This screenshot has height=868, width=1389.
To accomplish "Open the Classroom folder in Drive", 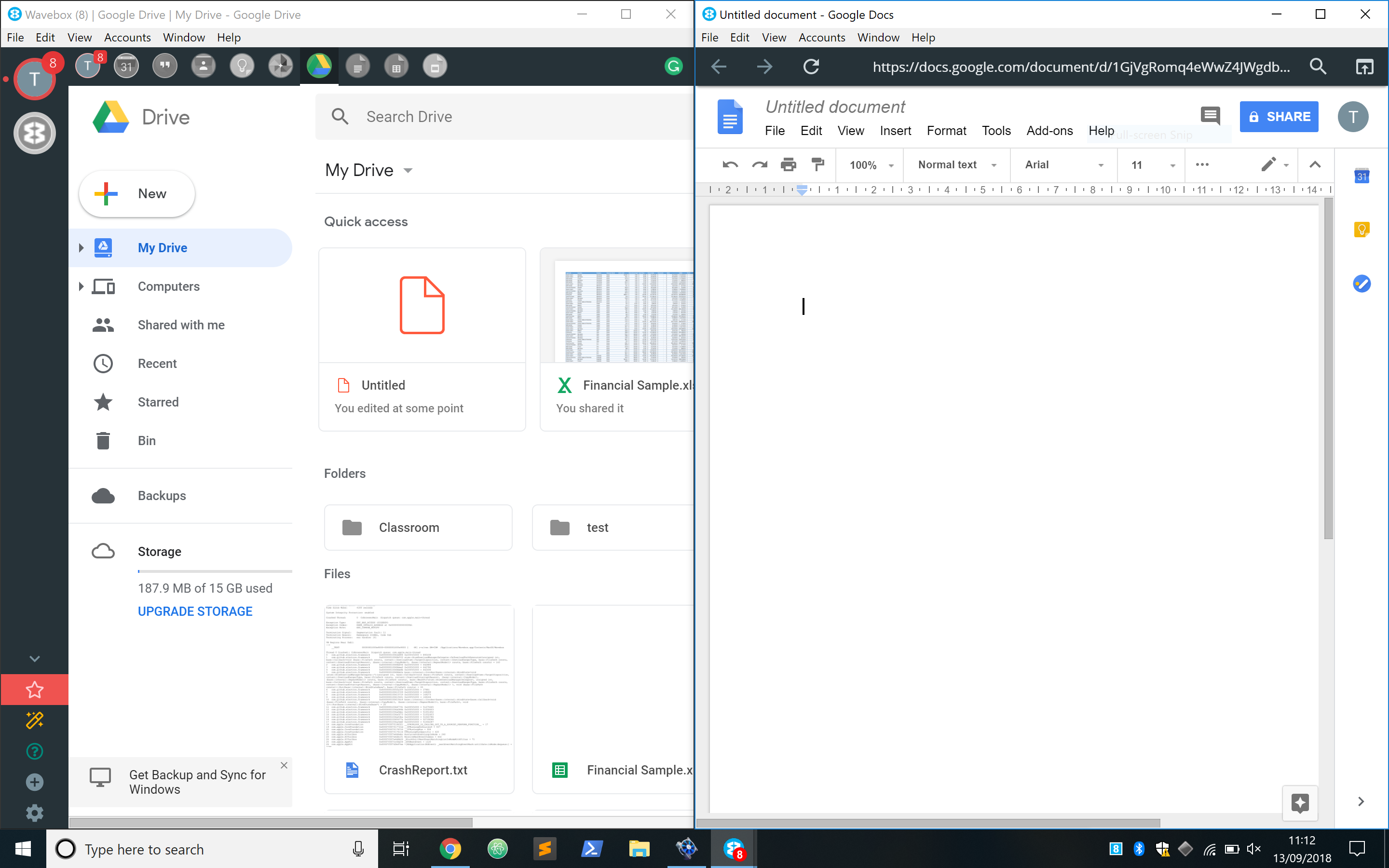I will tap(417, 527).
